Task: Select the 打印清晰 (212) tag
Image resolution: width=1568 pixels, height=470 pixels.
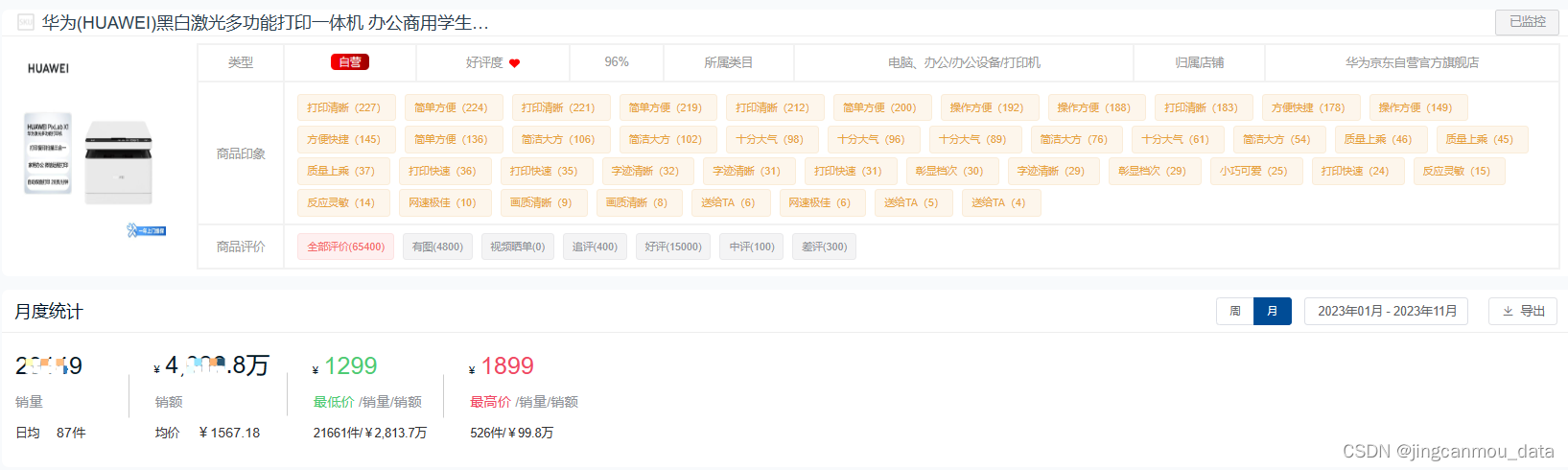Action: [x=773, y=107]
